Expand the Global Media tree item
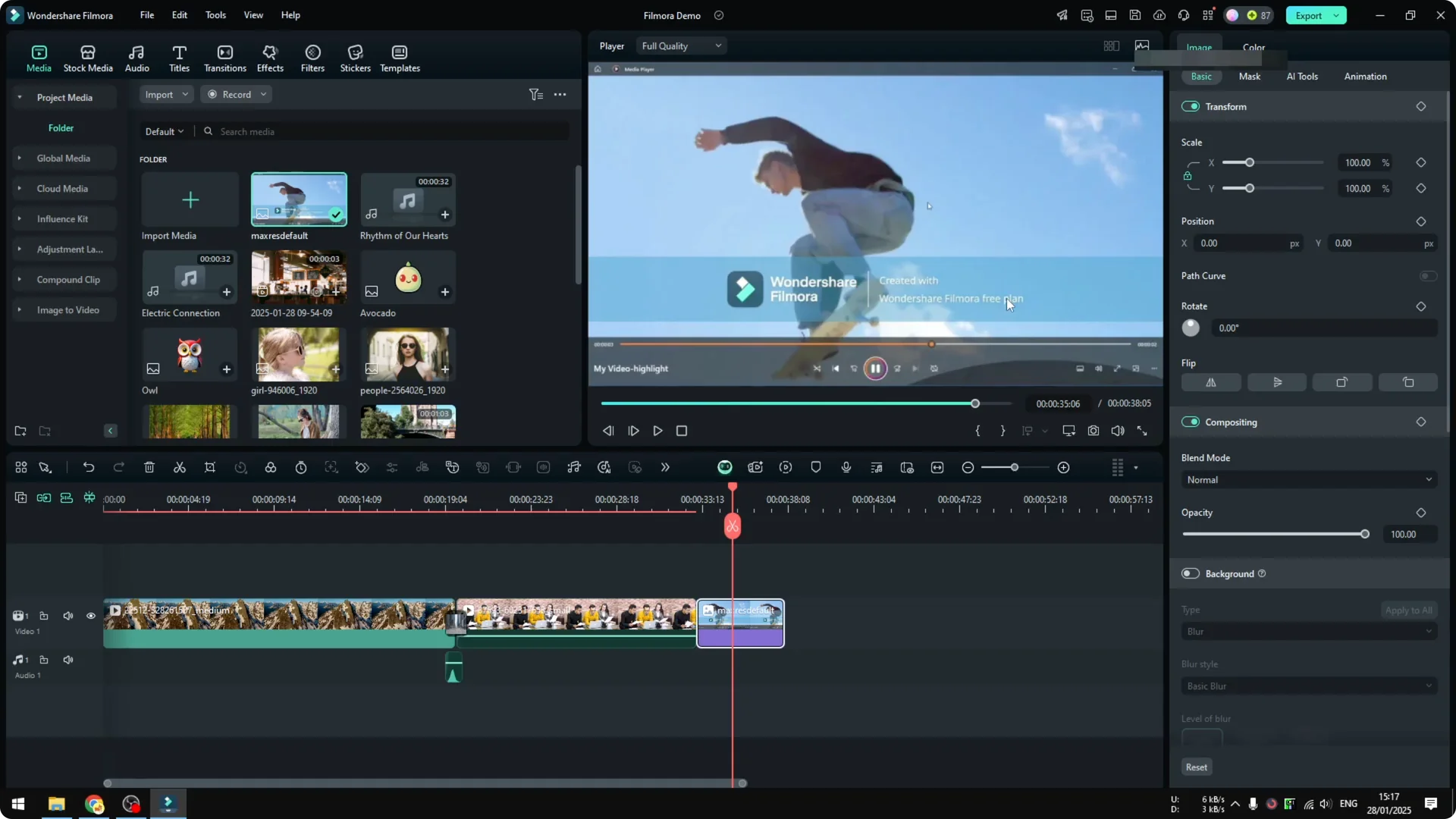The height and width of the screenshot is (819, 1456). tap(20, 158)
